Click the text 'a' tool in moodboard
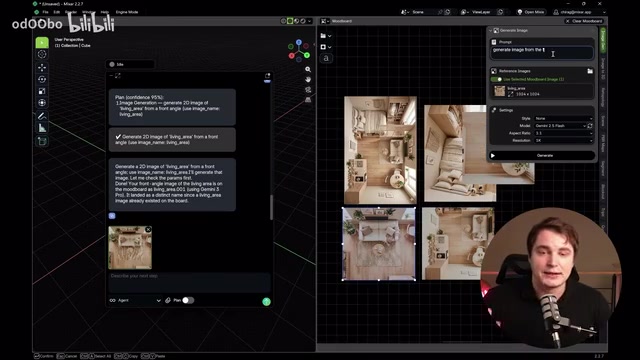The image size is (640, 360). pyautogui.click(x=326, y=58)
